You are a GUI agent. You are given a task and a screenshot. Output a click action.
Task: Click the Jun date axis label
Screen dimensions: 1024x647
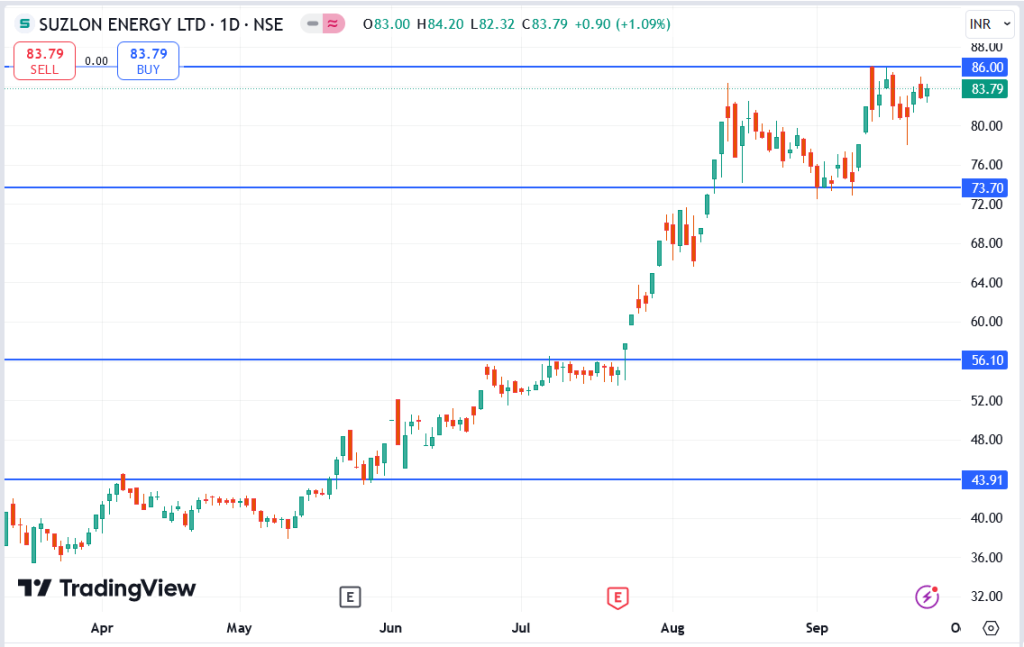coord(391,628)
